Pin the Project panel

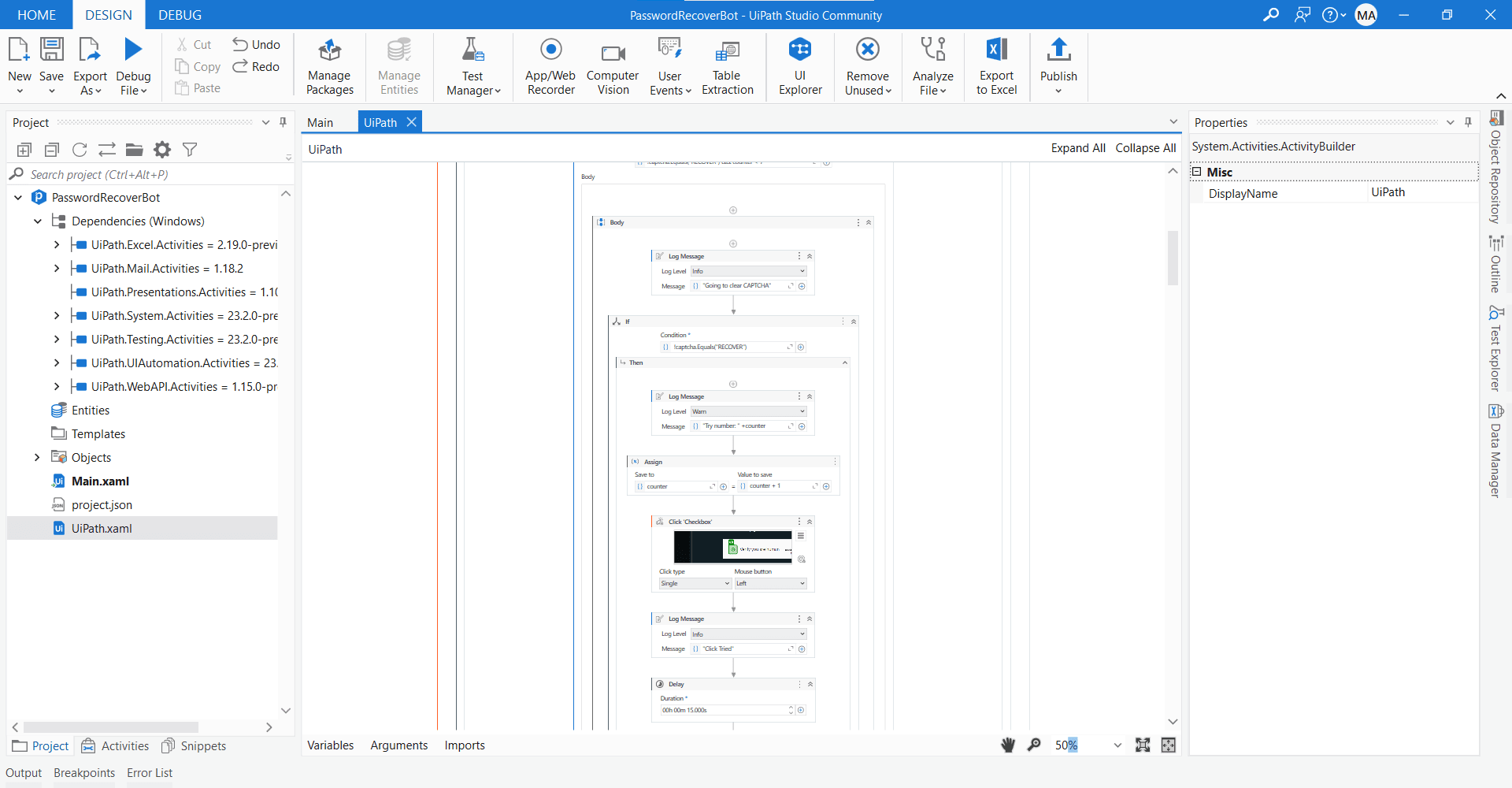(x=283, y=122)
